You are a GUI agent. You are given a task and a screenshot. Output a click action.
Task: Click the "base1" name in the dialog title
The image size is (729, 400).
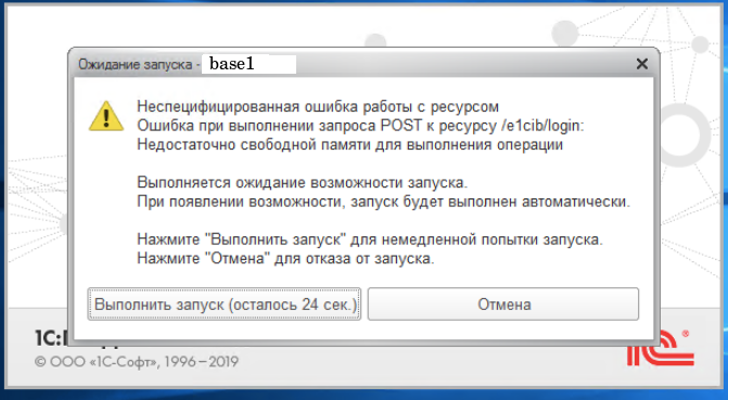tap(232, 64)
